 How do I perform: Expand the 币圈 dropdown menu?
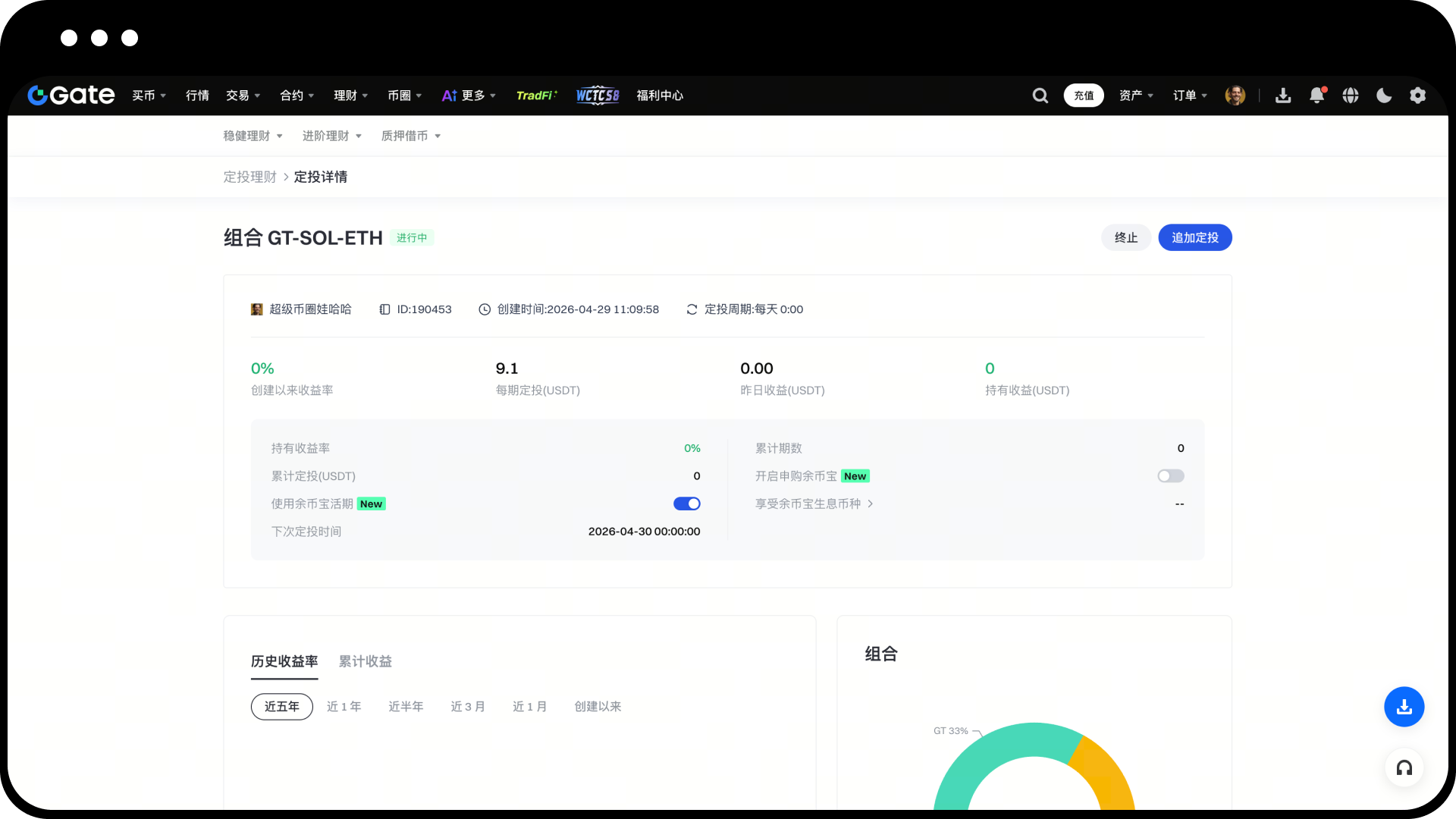coord(405,96)
